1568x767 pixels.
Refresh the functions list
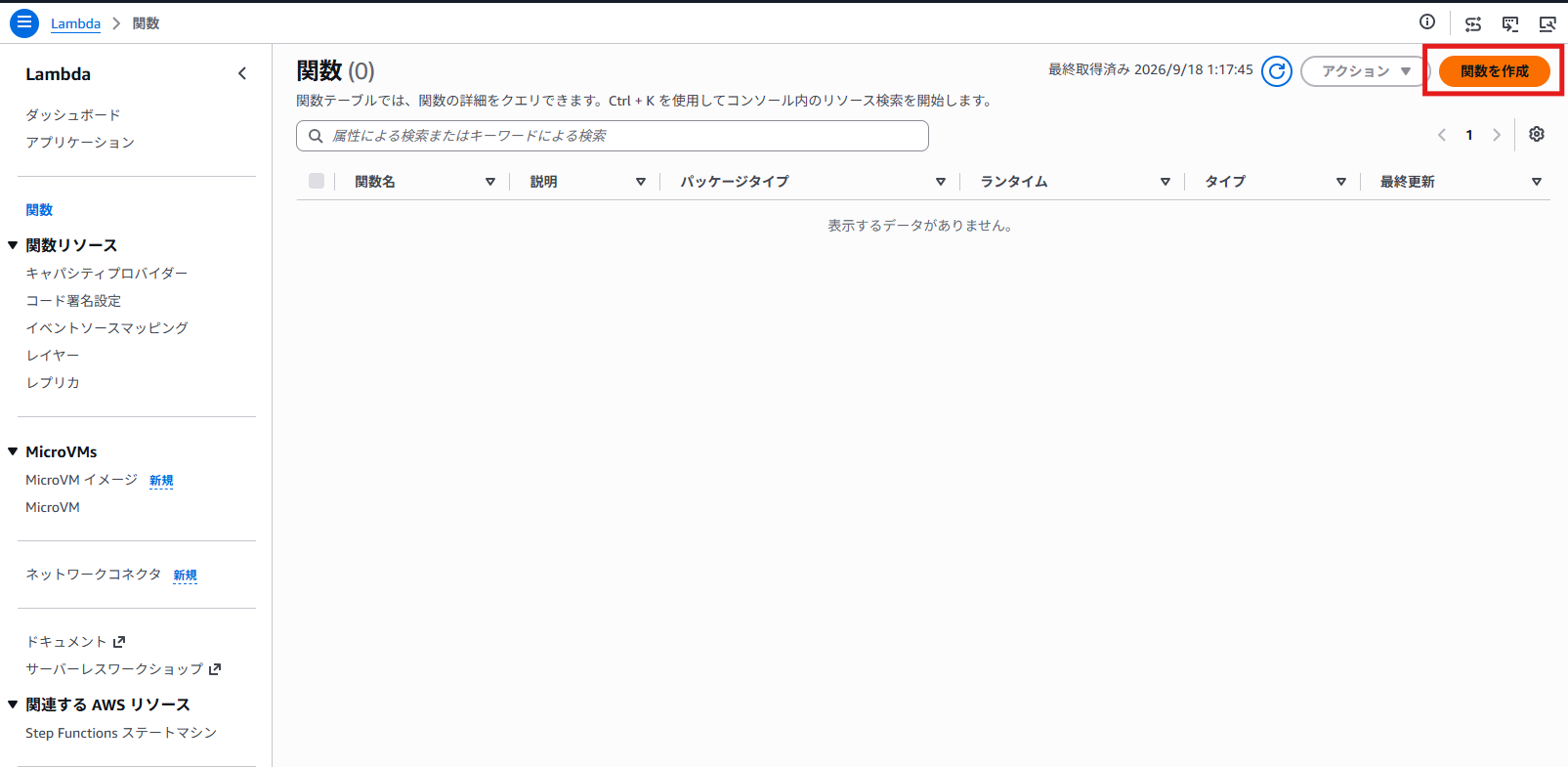click(x=1277, y=71)
